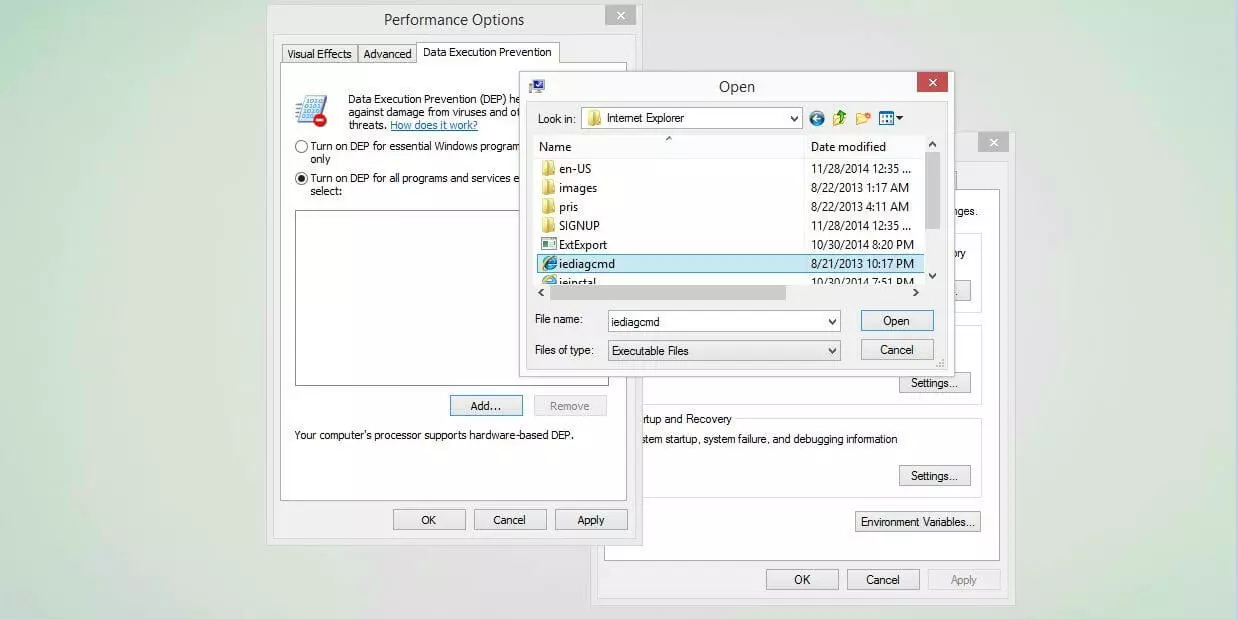Switch to the Advanced tab

pos(387,54)
